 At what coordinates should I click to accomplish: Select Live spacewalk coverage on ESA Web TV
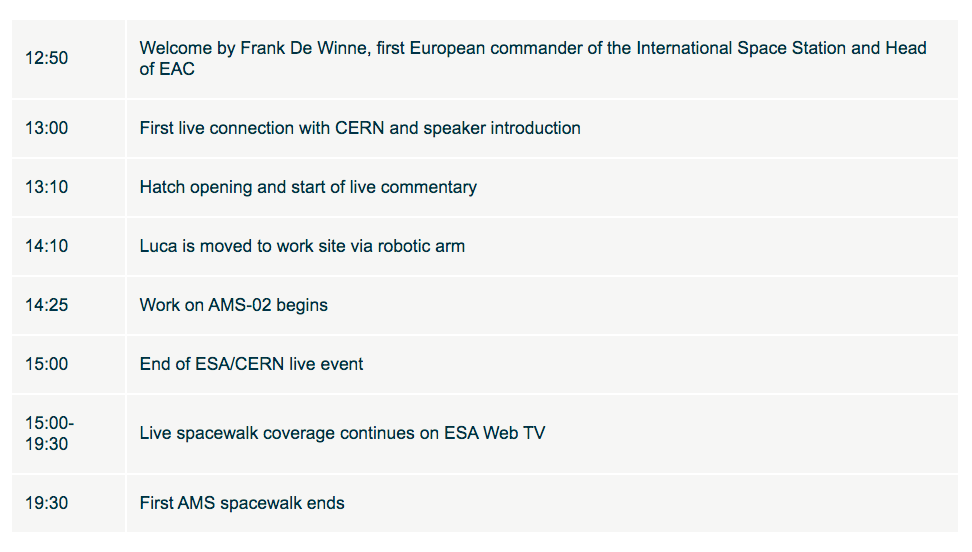coord(342,433)
